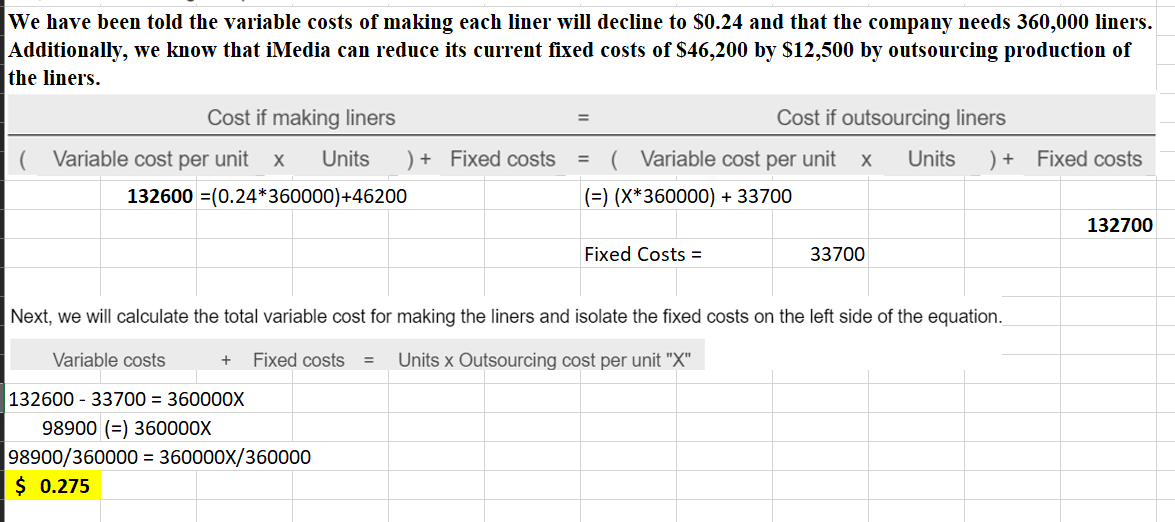Click 'Variable costs' in the lower equation bar
This screenshot has width=1175, height=522.
[x=109, y=360]
